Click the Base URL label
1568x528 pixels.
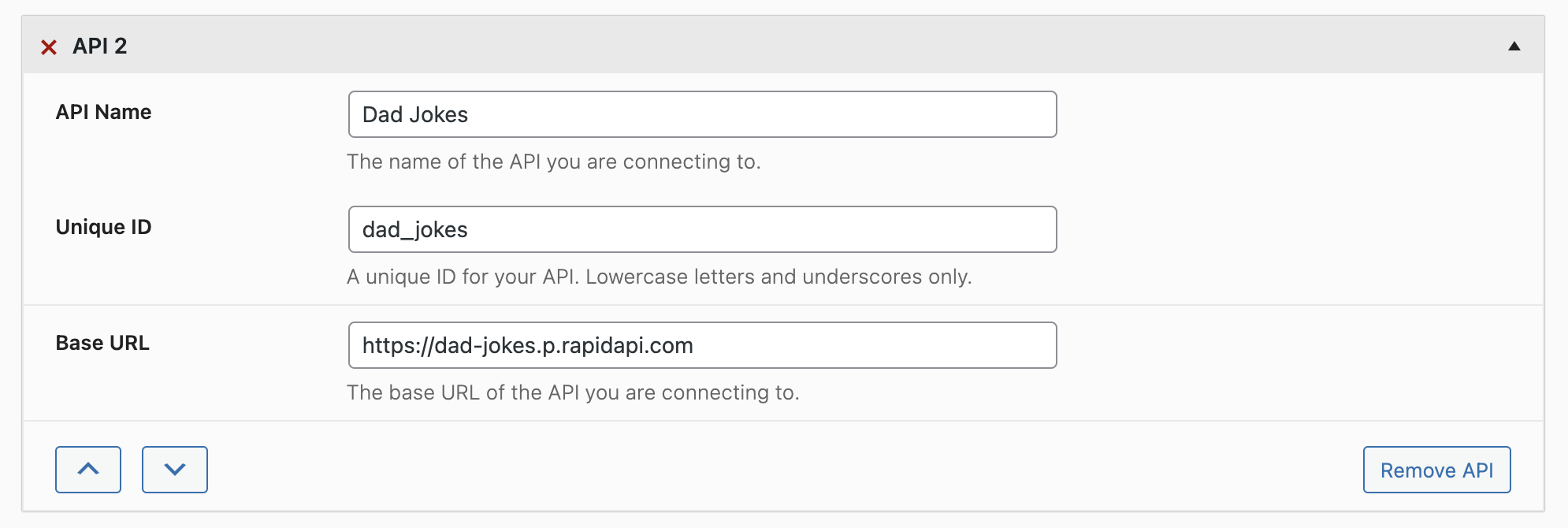(x=102, y=343)
